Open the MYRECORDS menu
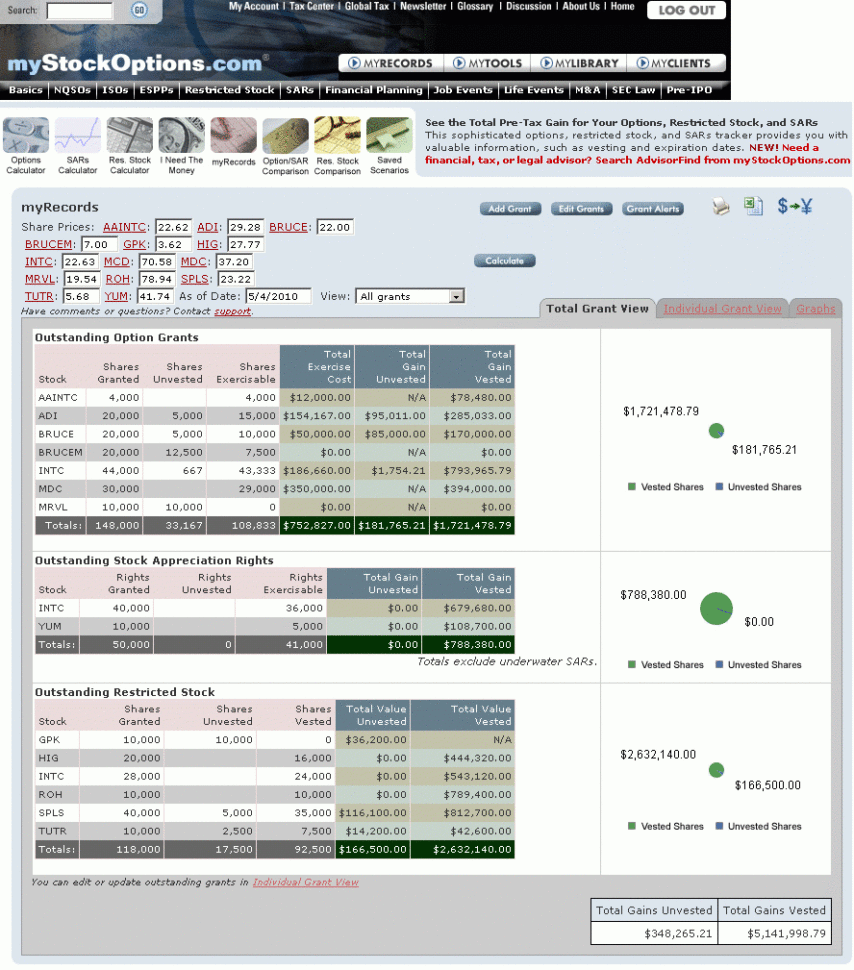854x970 pixels. pos(390,63)
